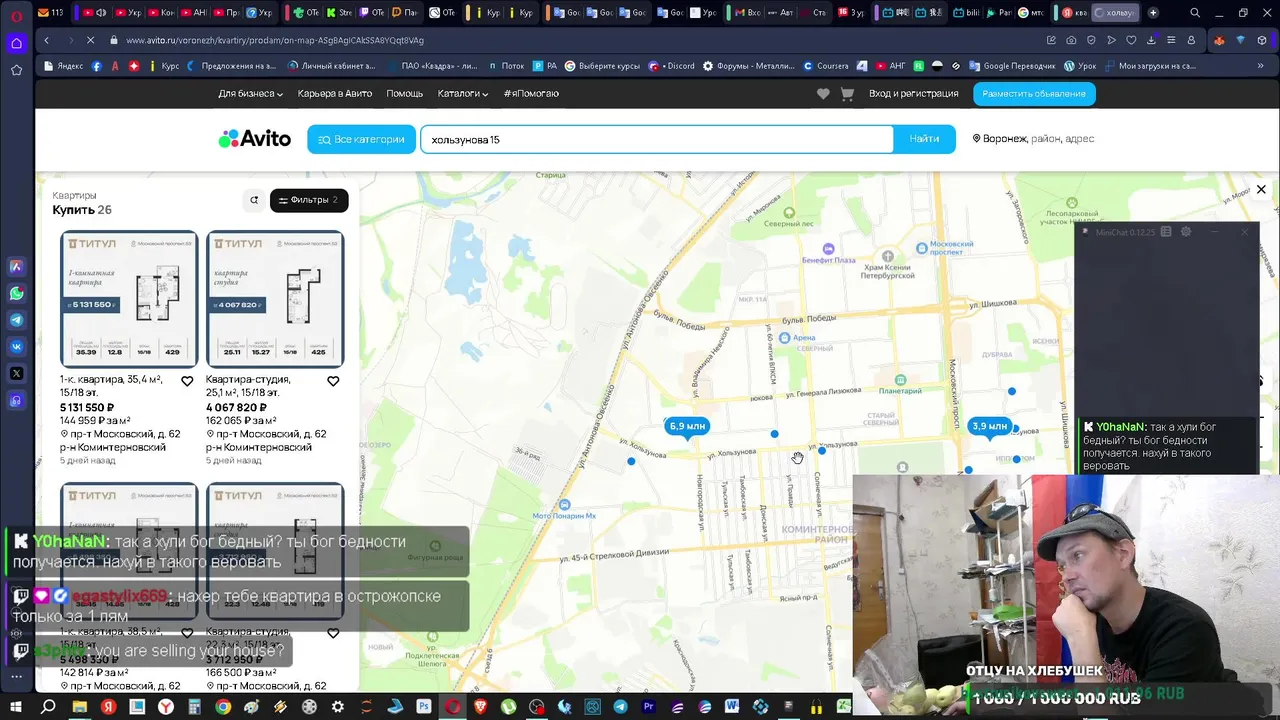Open Opera bookmarks star in sidebar

[16, 70]
